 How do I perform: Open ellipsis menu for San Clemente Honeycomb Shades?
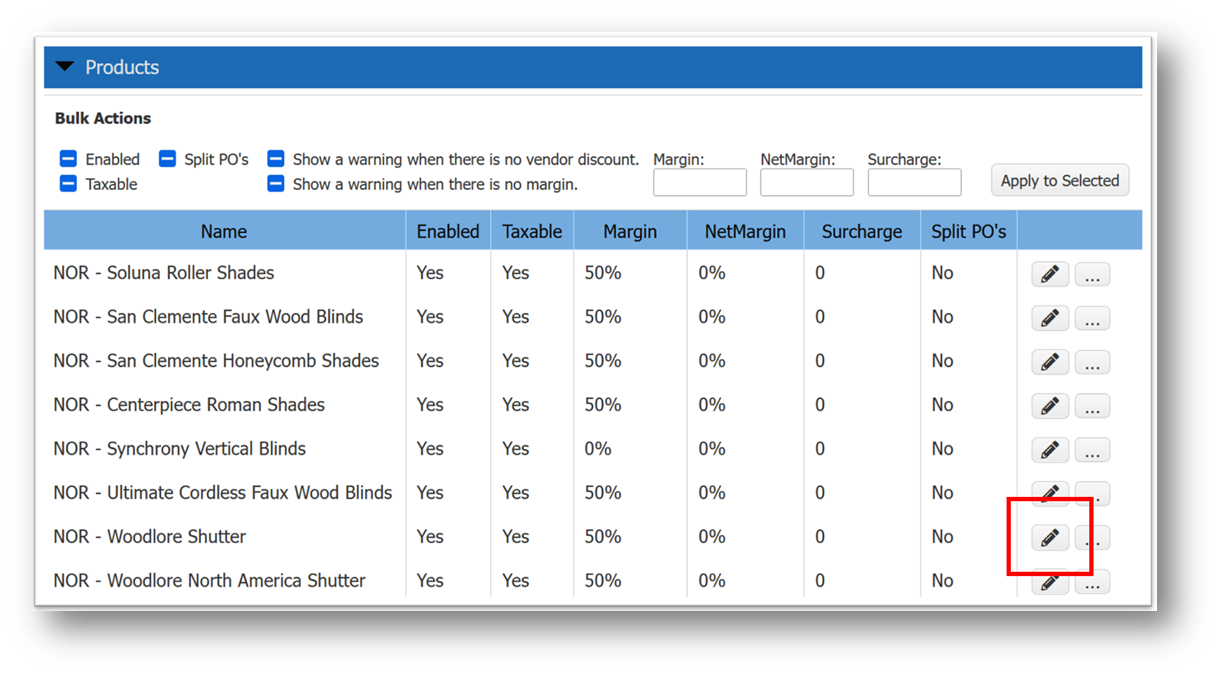click(x=1092, y=362)
